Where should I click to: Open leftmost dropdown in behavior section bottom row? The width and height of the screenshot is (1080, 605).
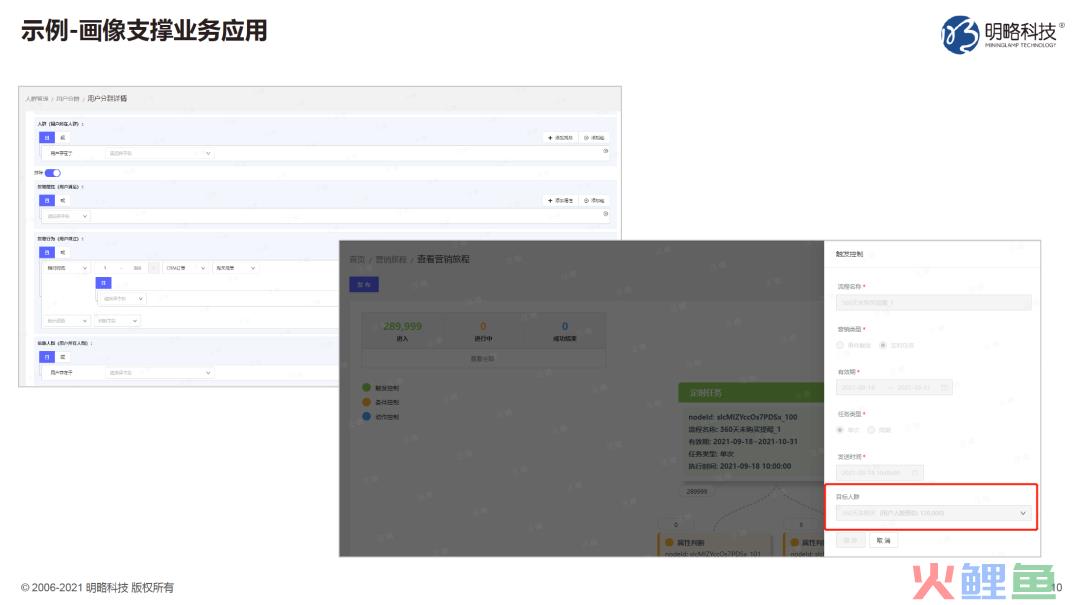point(67,320)
